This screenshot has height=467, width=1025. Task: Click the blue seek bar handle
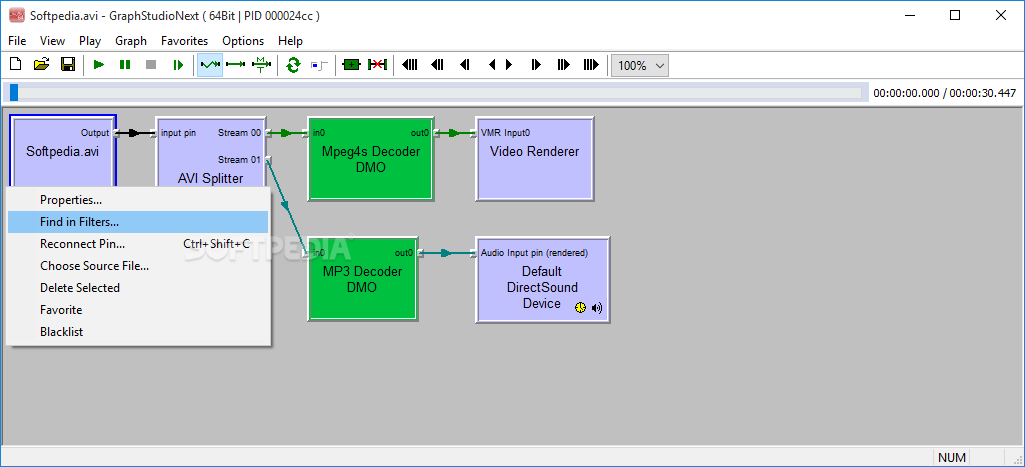coord(14,93)
